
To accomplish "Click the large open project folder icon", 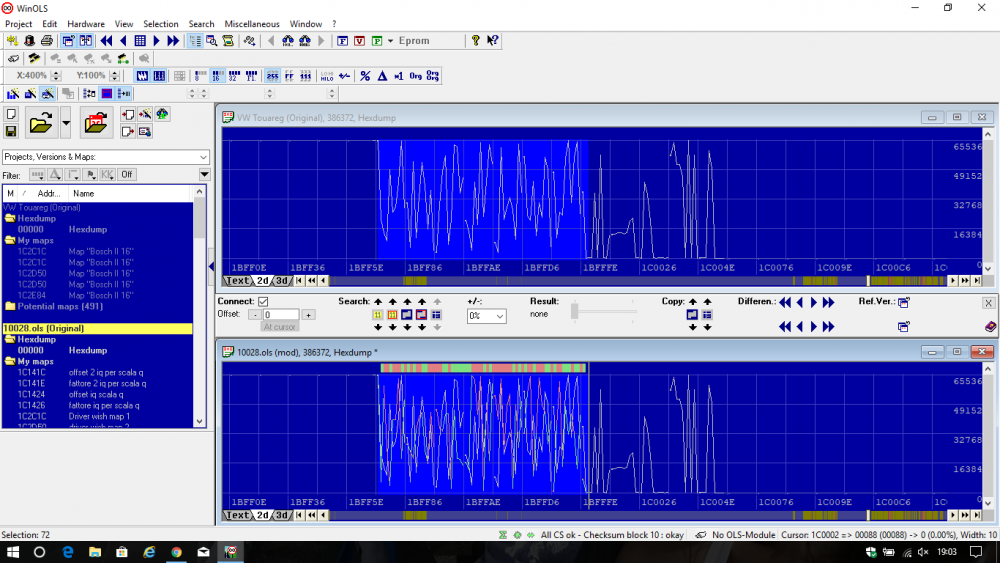I will (40, 122).
